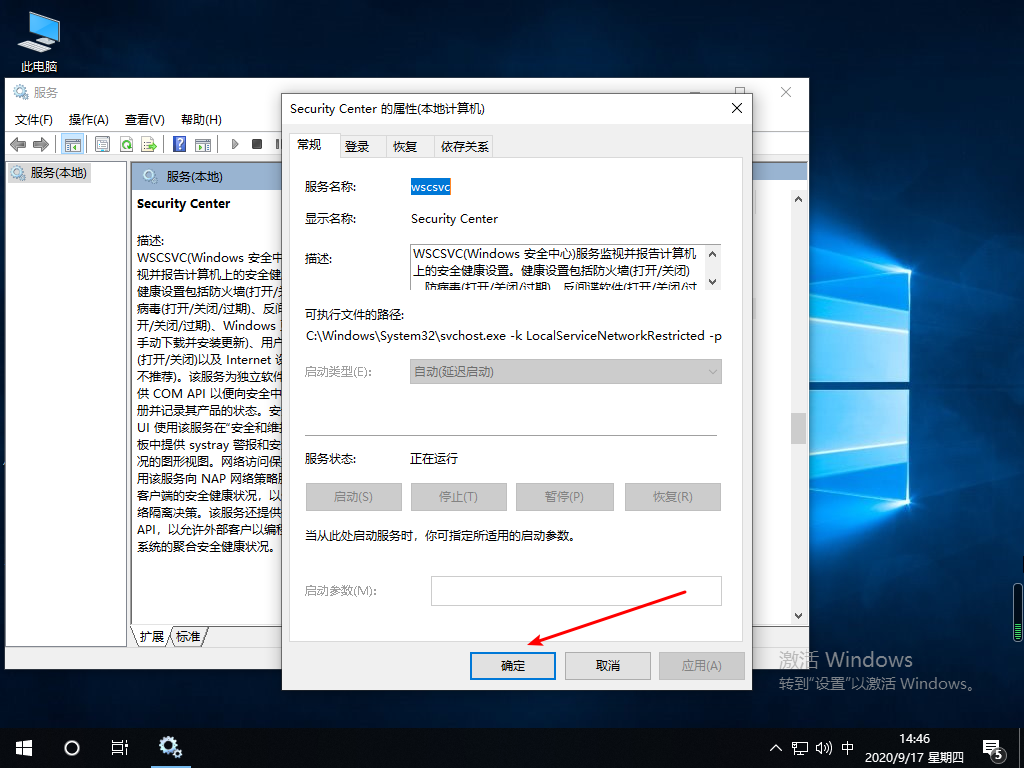
Task: Click the help question mark toolbar icon
Action: (x=180, y=144)
